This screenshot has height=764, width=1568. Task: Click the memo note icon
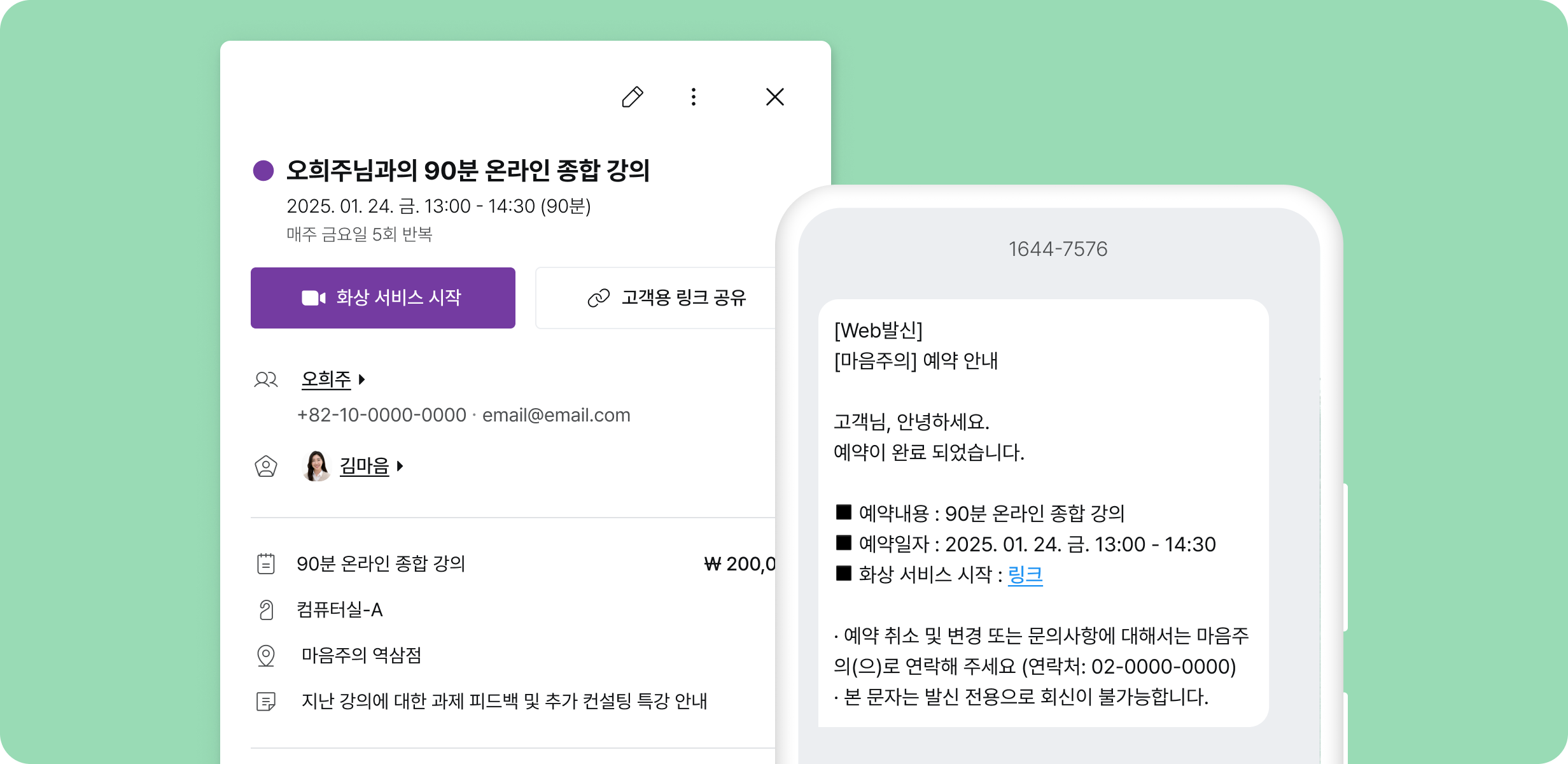[266, 702]
